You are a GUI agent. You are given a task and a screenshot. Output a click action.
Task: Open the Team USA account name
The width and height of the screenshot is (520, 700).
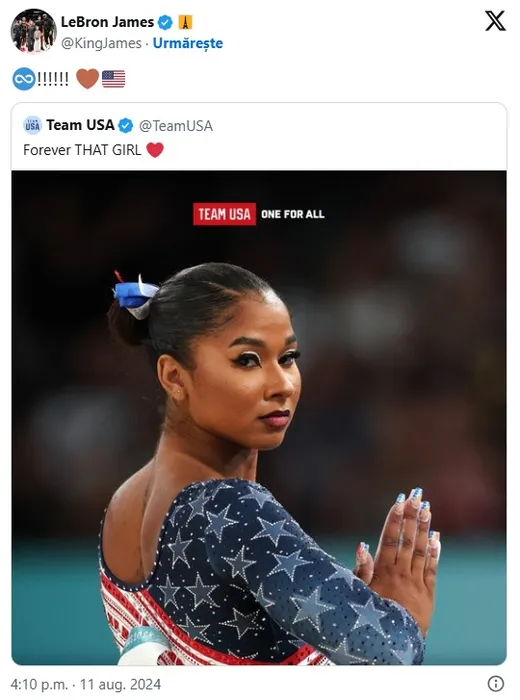(80, 125)
